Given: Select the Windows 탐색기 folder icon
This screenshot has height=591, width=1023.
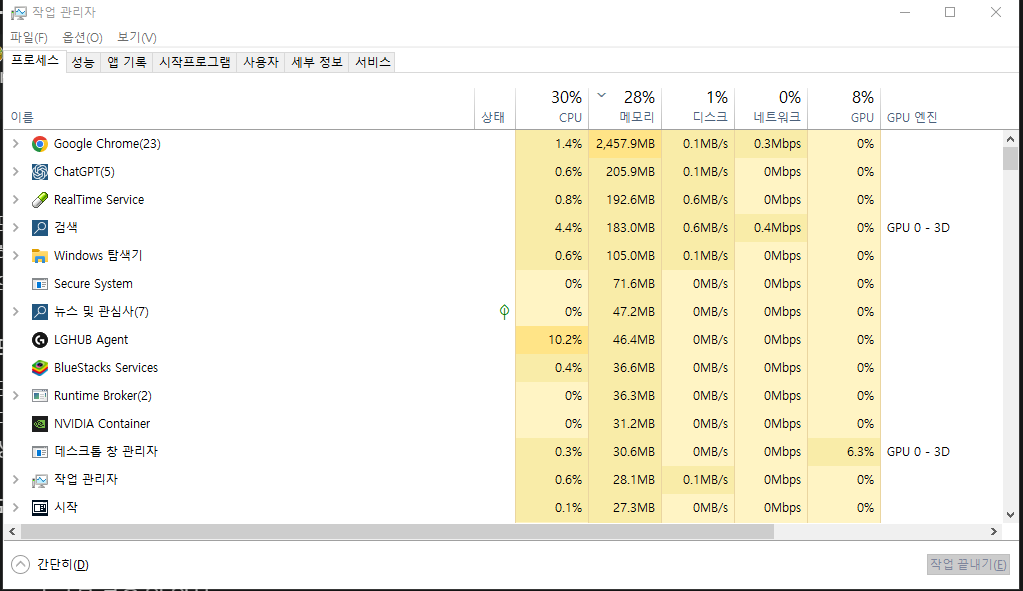Looking at the screenshot, I should click(40, 255).
